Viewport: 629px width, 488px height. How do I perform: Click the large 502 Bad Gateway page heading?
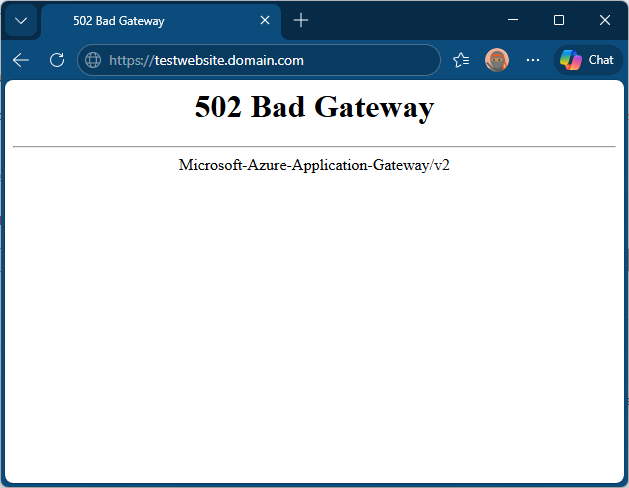coord(314,107)
